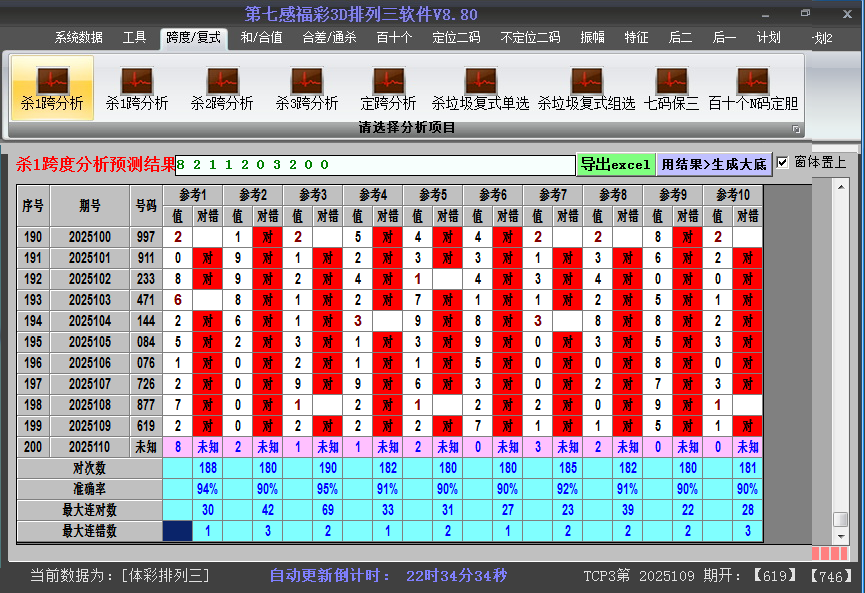Click the 未知 number cell in row 200

tap(146, 447)
